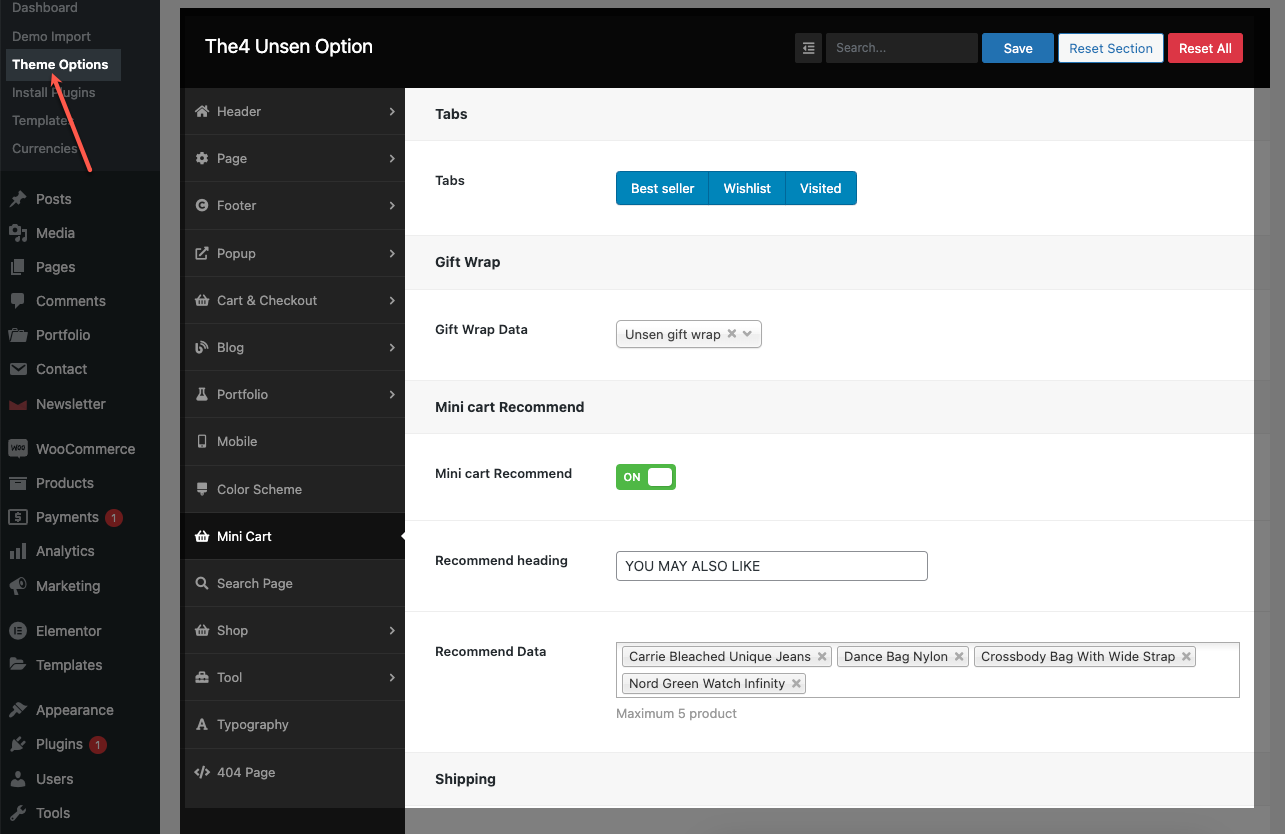Focus the options Search field
The image size is (1285, 834).
click(902, 48)
